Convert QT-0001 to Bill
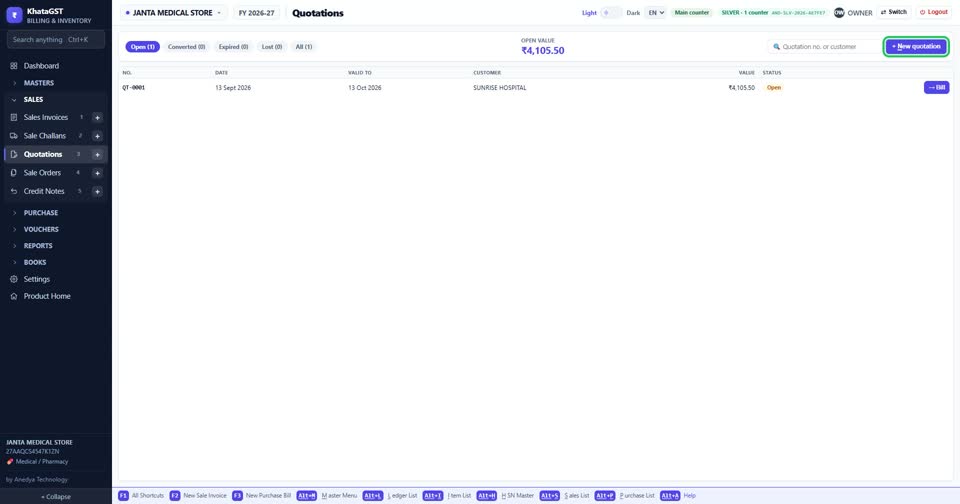The width and height of the screenshot is (960, 504). pos(936,88)
